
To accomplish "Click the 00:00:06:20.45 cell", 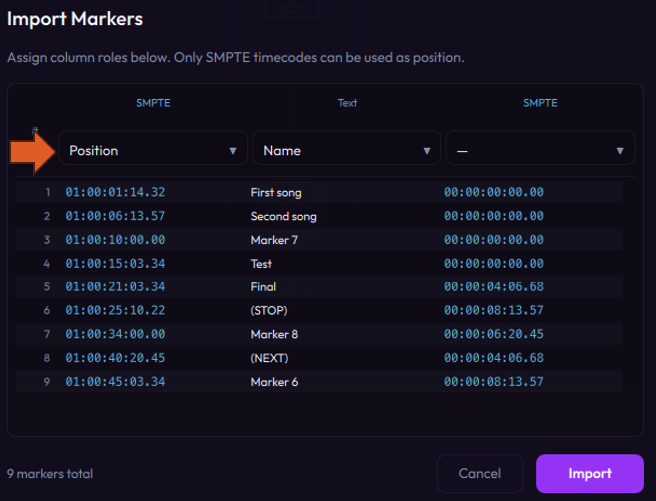I will (x=494, y=334).
